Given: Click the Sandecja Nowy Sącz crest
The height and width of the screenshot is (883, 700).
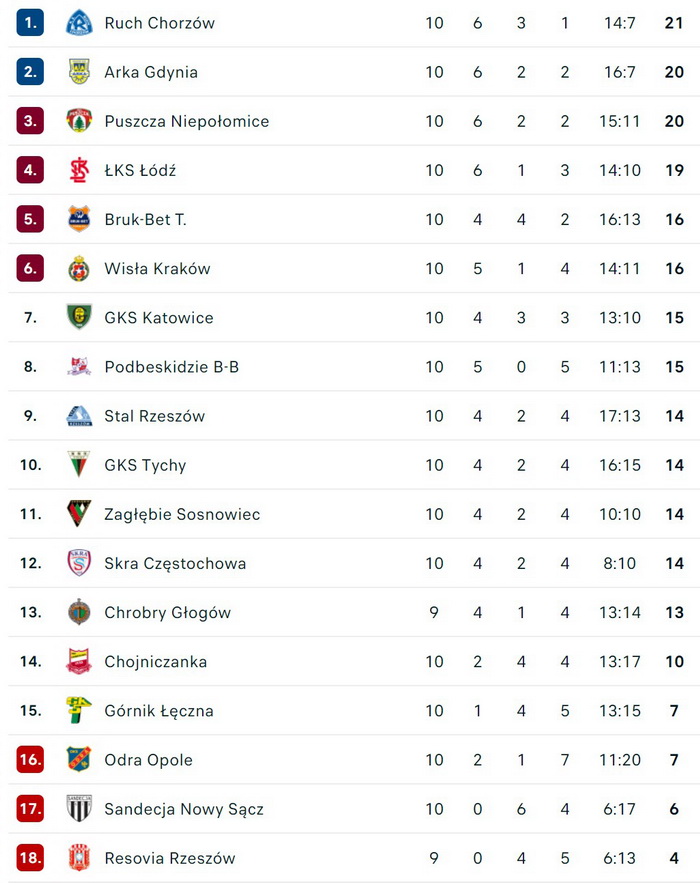Looking at the screenshot, I should click(x=79, y=808).
